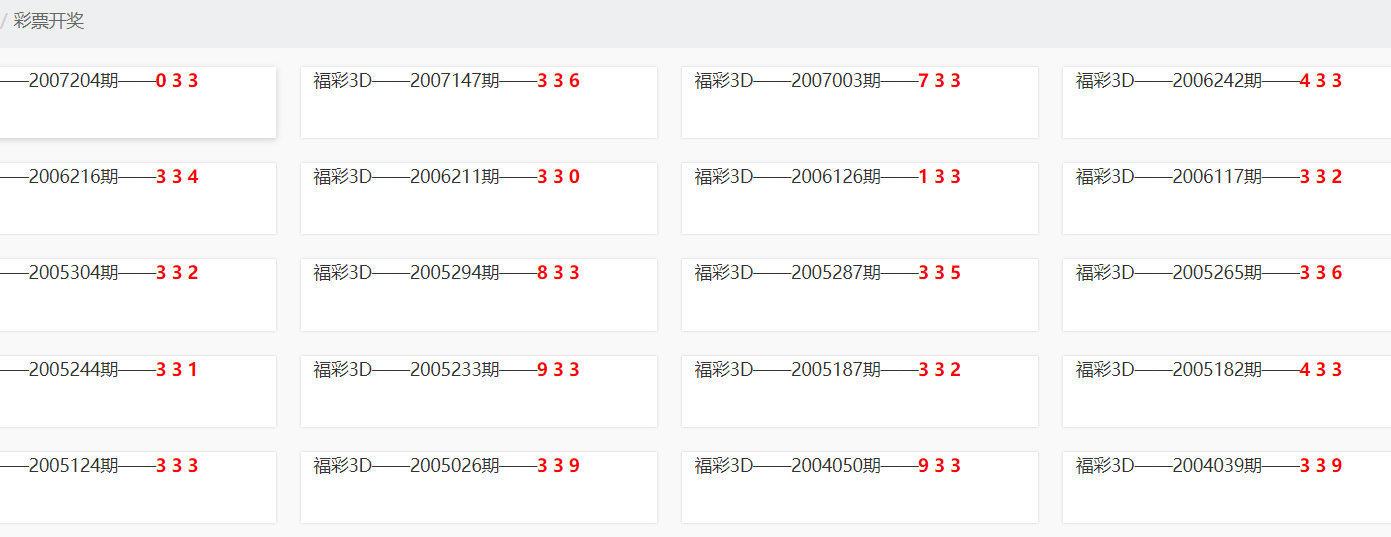Image resolution: width=1391 pixels, height=537 pixels.
Task: Click winning numbers 3 3 6 of 2007147期
Action: [x=559, y=81]
